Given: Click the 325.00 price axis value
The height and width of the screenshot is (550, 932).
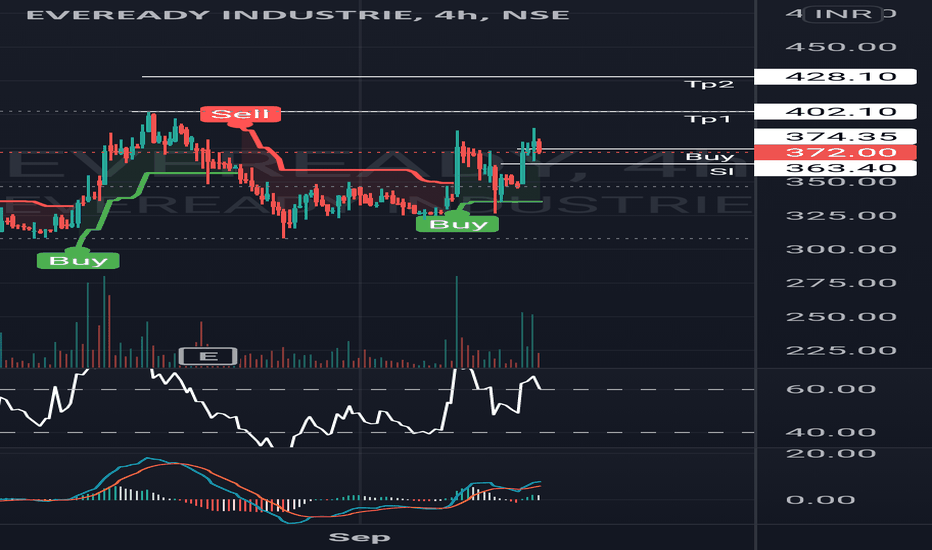Looking at the screenshot, I should [841, 215].
